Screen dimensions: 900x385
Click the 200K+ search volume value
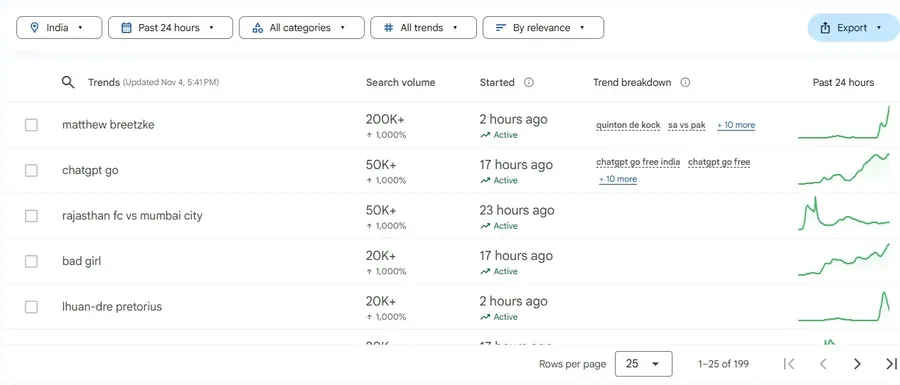[385, 119]
